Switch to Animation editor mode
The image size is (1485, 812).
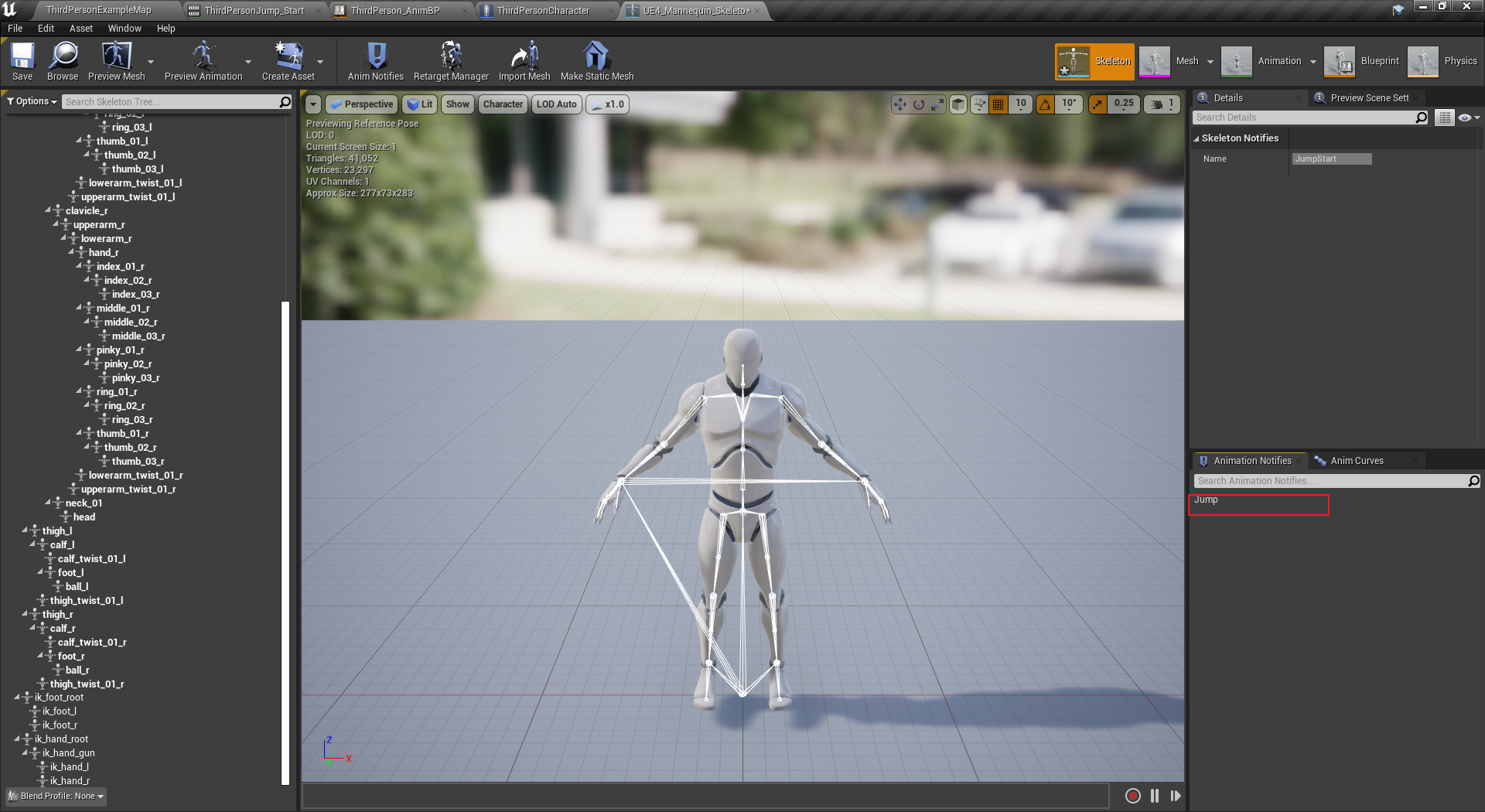tap(1262, 61)
